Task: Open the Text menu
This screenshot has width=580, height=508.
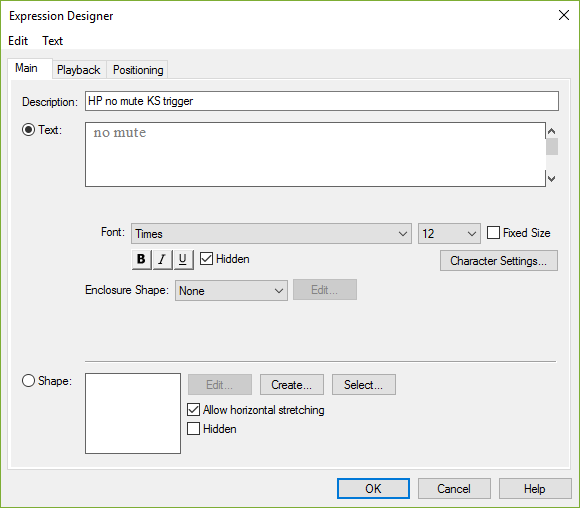Action: coord(53,41)
